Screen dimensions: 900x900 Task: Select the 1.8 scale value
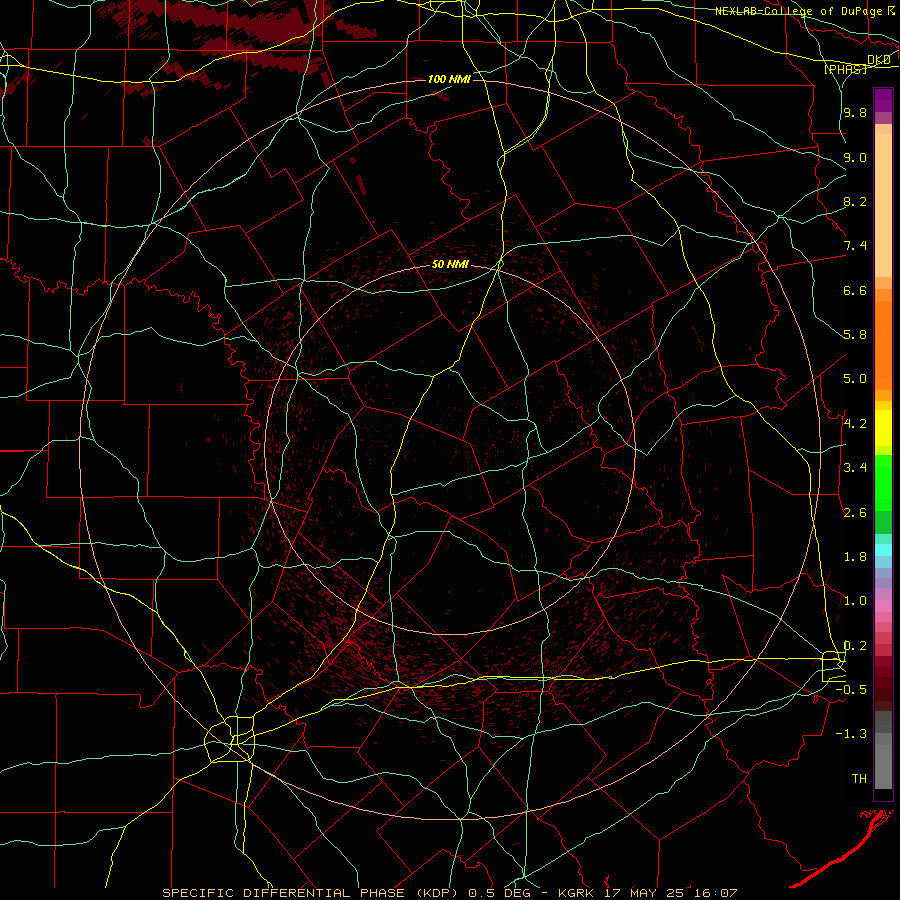pyautogui.click(x=855, y=557)
